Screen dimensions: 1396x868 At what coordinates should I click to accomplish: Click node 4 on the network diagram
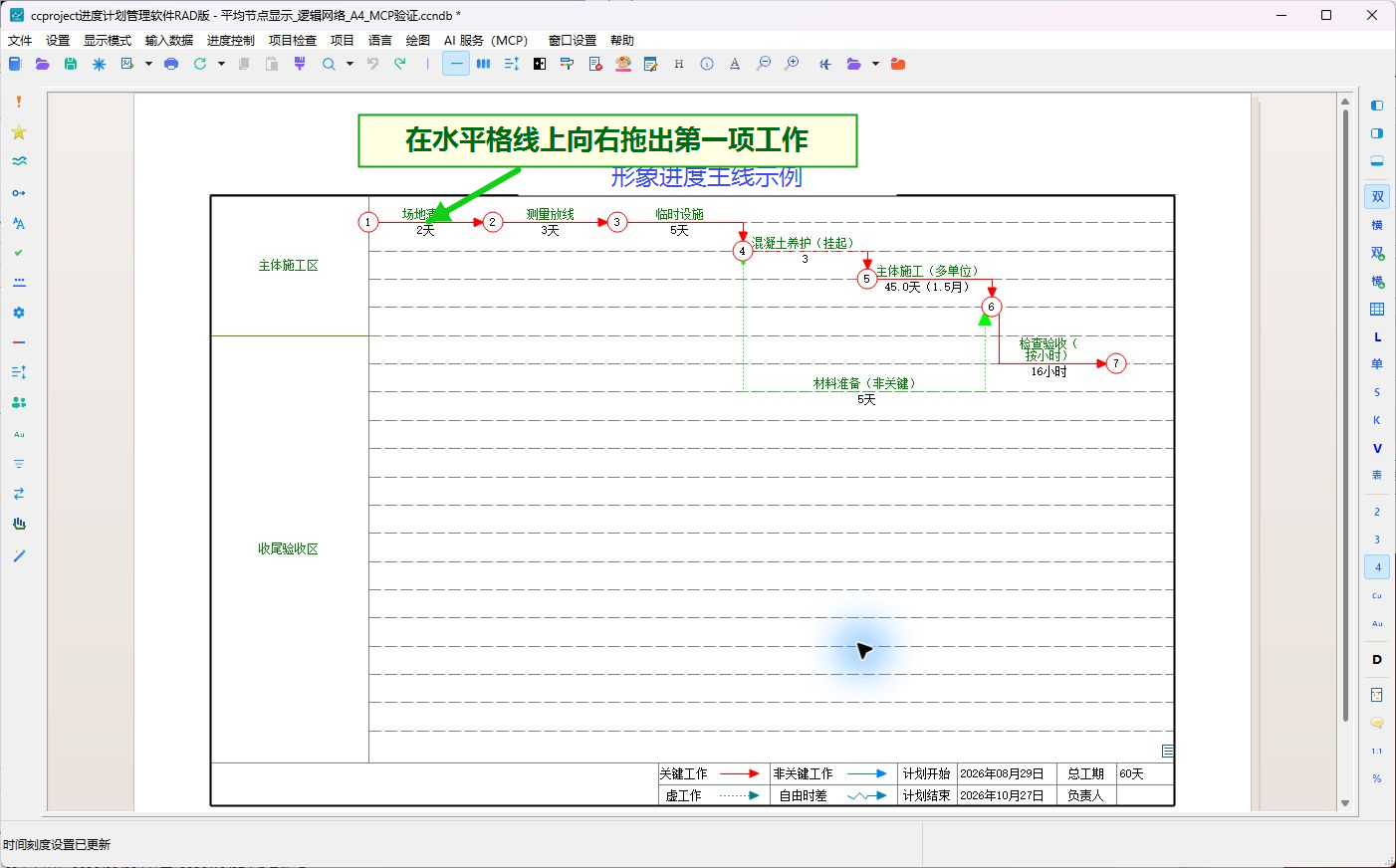(742, 251)
